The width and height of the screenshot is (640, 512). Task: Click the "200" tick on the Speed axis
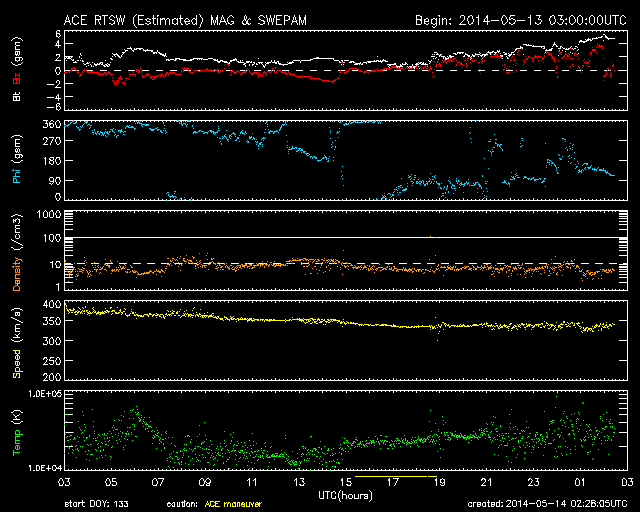pyautogui.click(x=52, y=377)
